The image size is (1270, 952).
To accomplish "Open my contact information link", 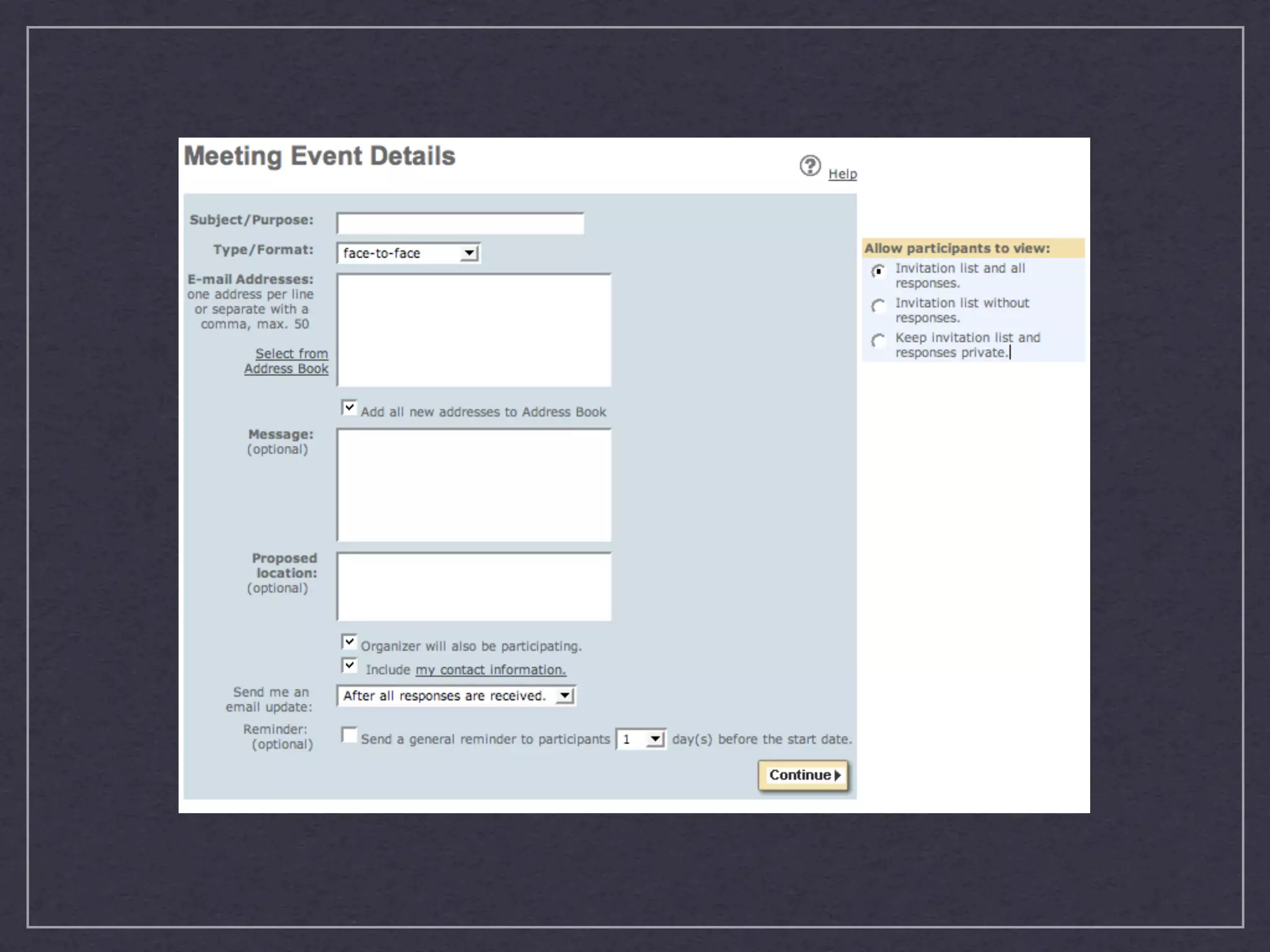I will [x=490, y=670].
